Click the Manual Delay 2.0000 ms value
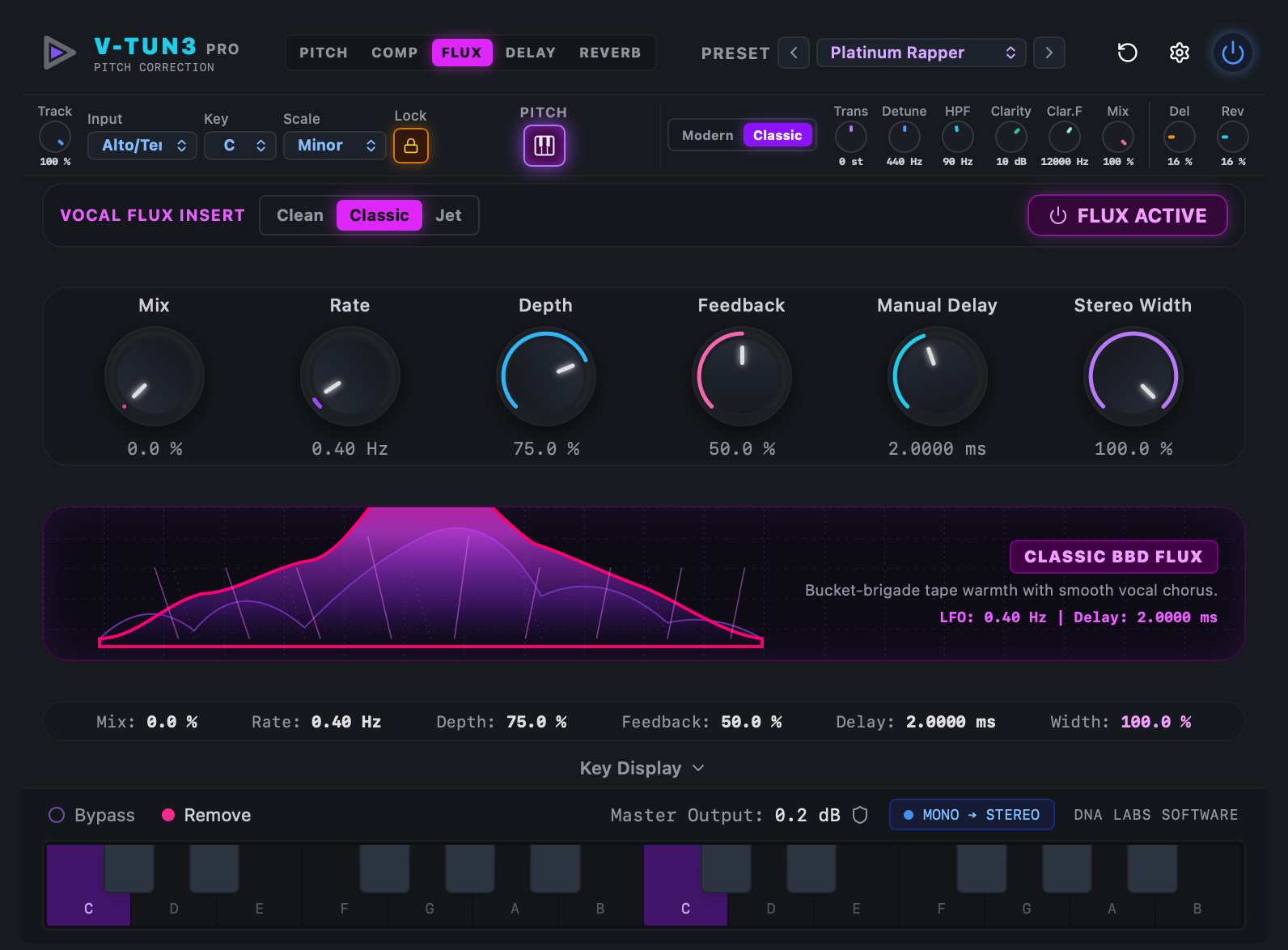The width and height of the screenshot is (1288, 950). point(937,448)
